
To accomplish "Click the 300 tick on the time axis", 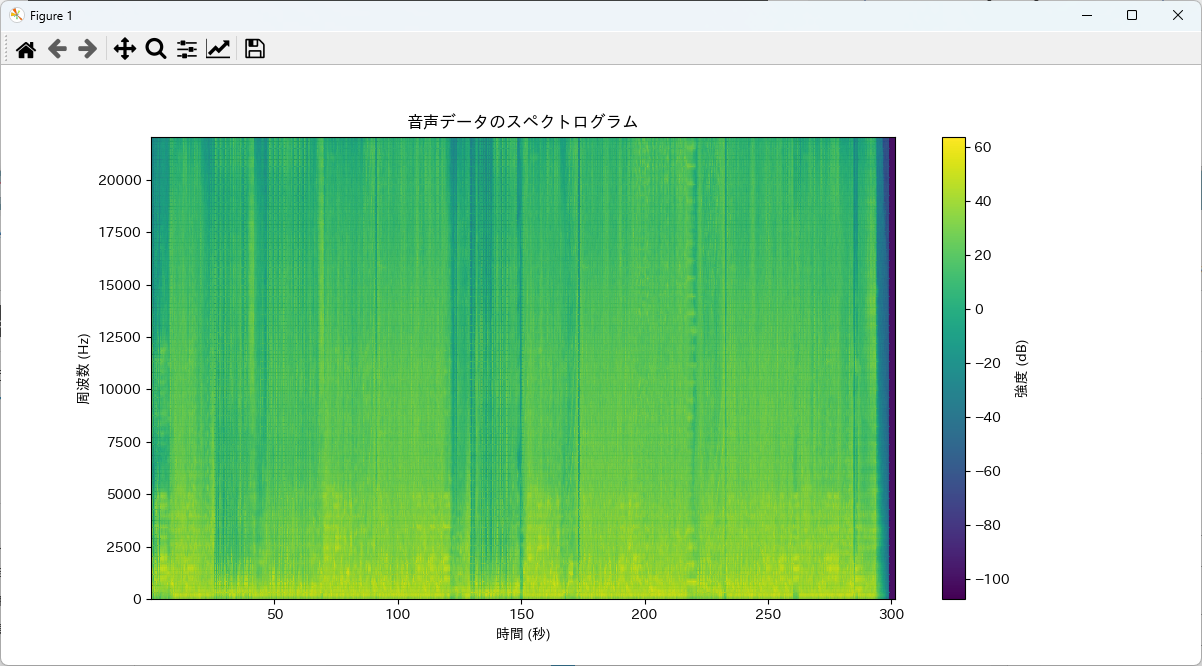I will 892,615.
